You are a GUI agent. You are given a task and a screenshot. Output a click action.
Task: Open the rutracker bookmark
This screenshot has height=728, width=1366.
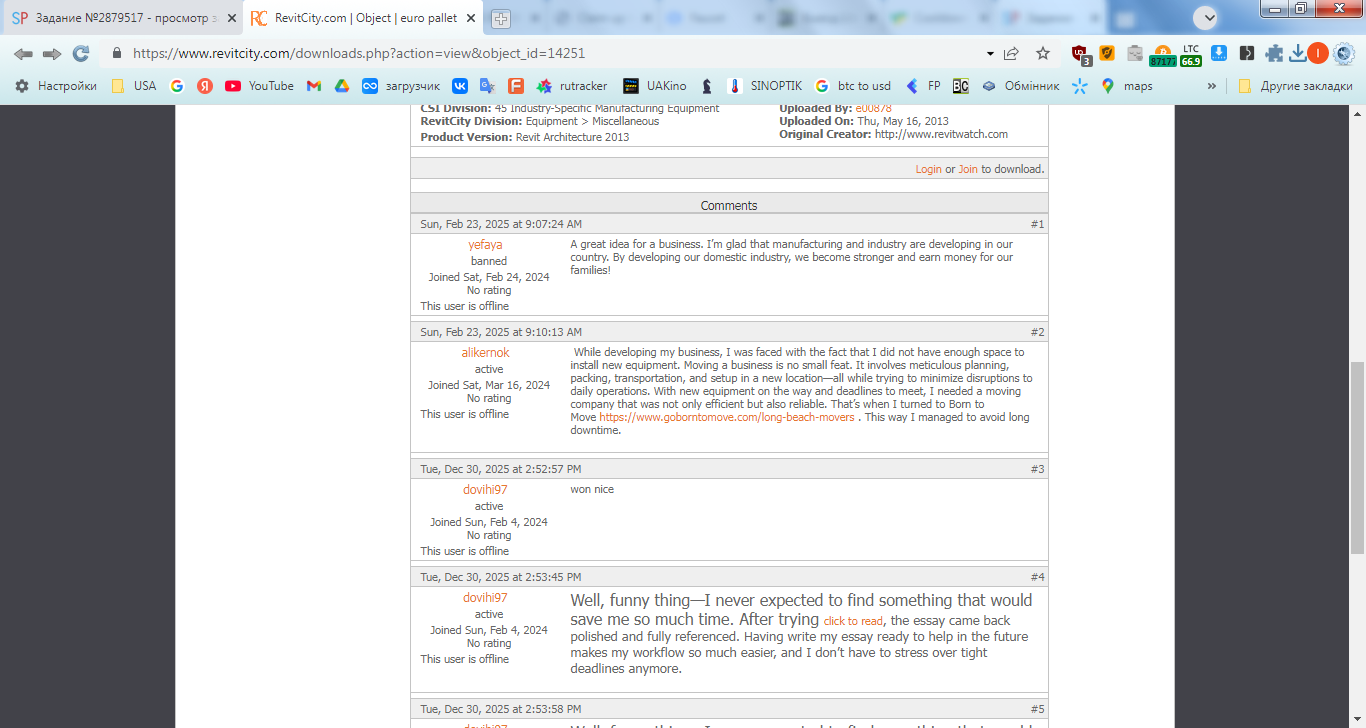pyautogui.click(x=572, y=86)
